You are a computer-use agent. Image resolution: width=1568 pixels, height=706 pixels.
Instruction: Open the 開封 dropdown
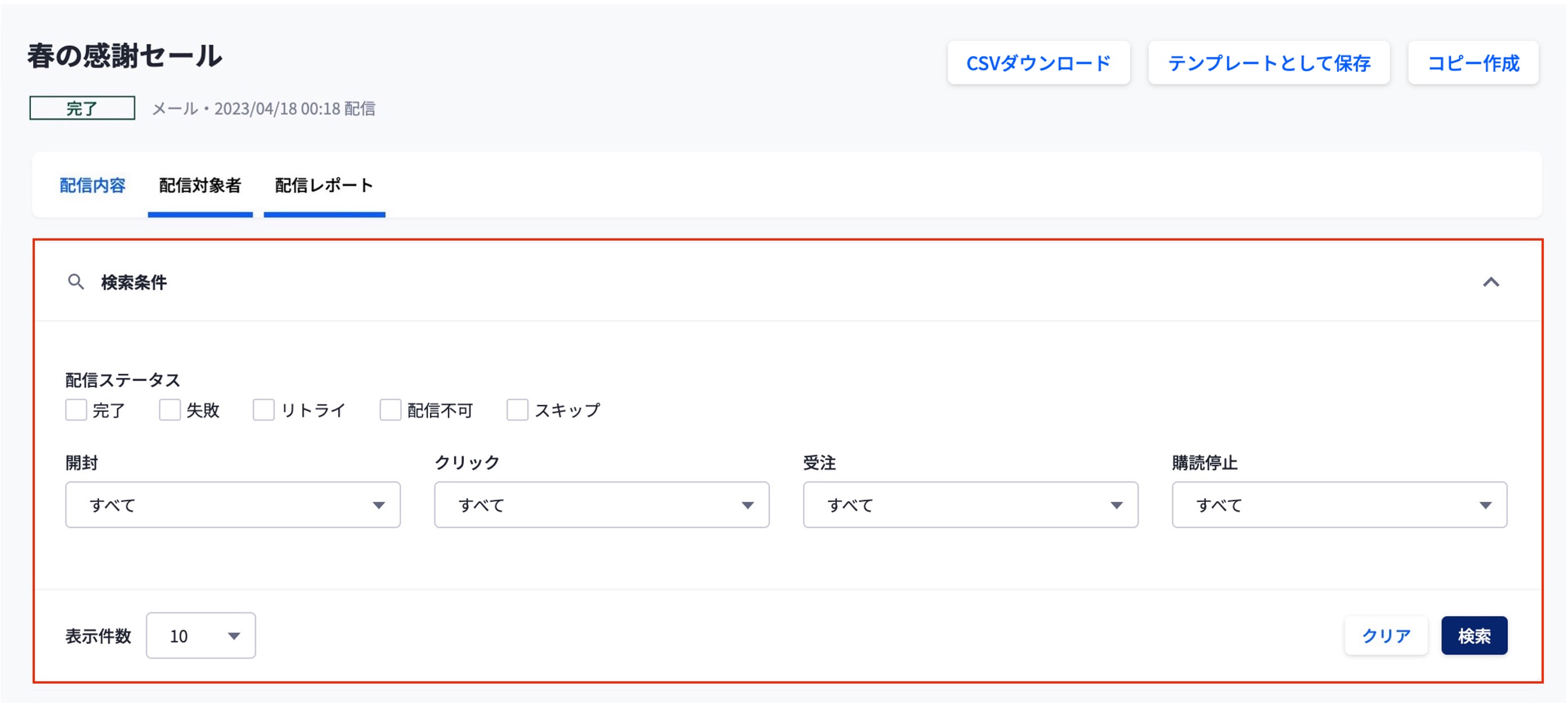[x=233, y=505]
